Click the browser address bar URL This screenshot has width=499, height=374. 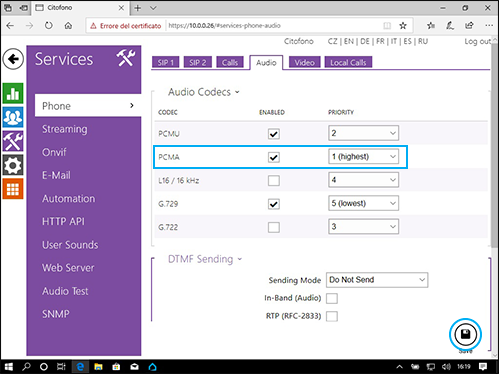pyautogui.click(x=225, y=26)
